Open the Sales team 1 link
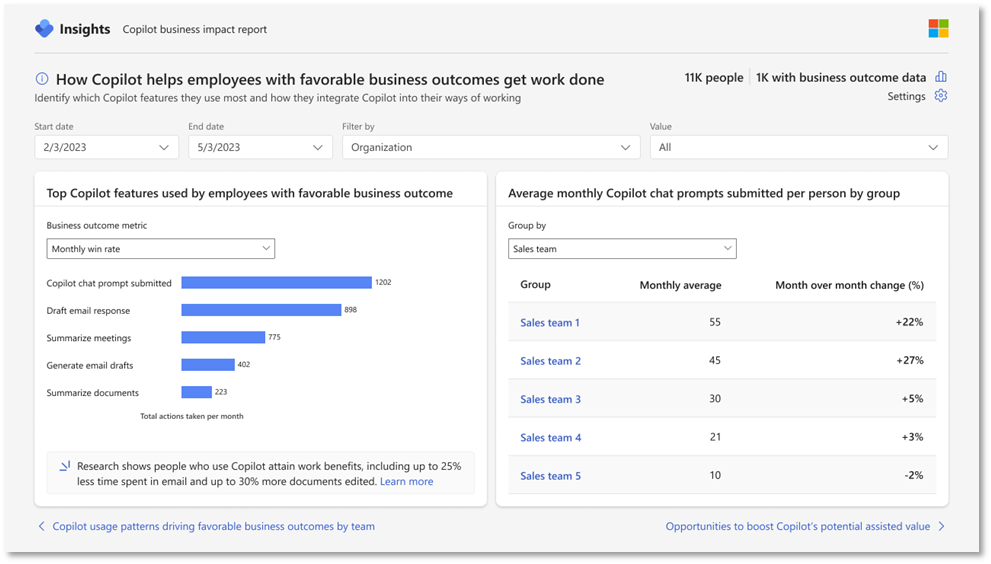 [550, 322]
